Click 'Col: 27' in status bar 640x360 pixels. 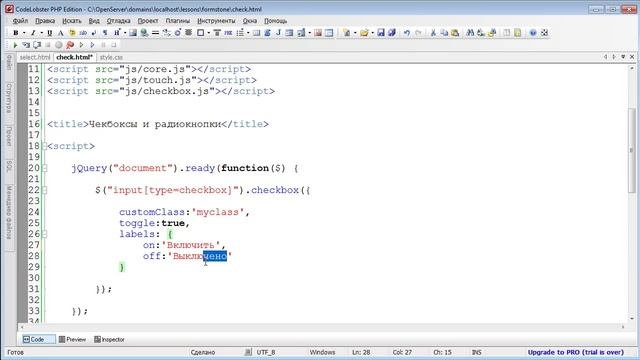(x=402, y=352)
